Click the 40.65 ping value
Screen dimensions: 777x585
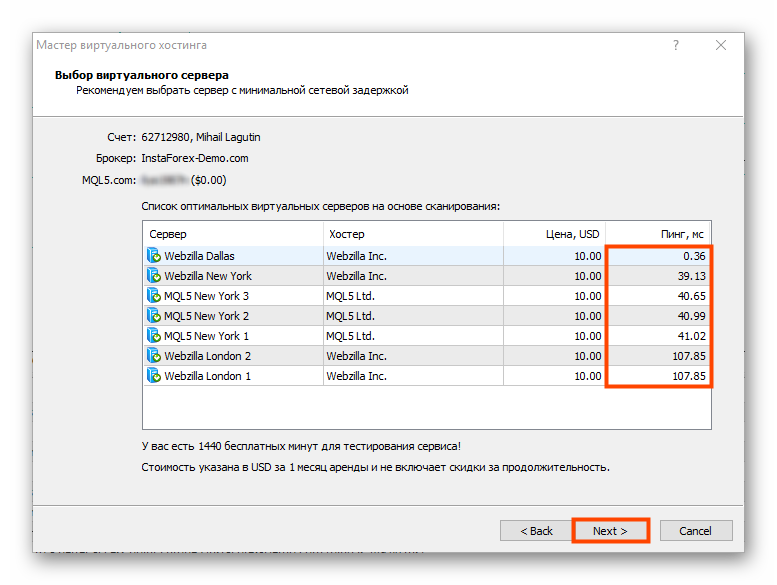[692, 296]
